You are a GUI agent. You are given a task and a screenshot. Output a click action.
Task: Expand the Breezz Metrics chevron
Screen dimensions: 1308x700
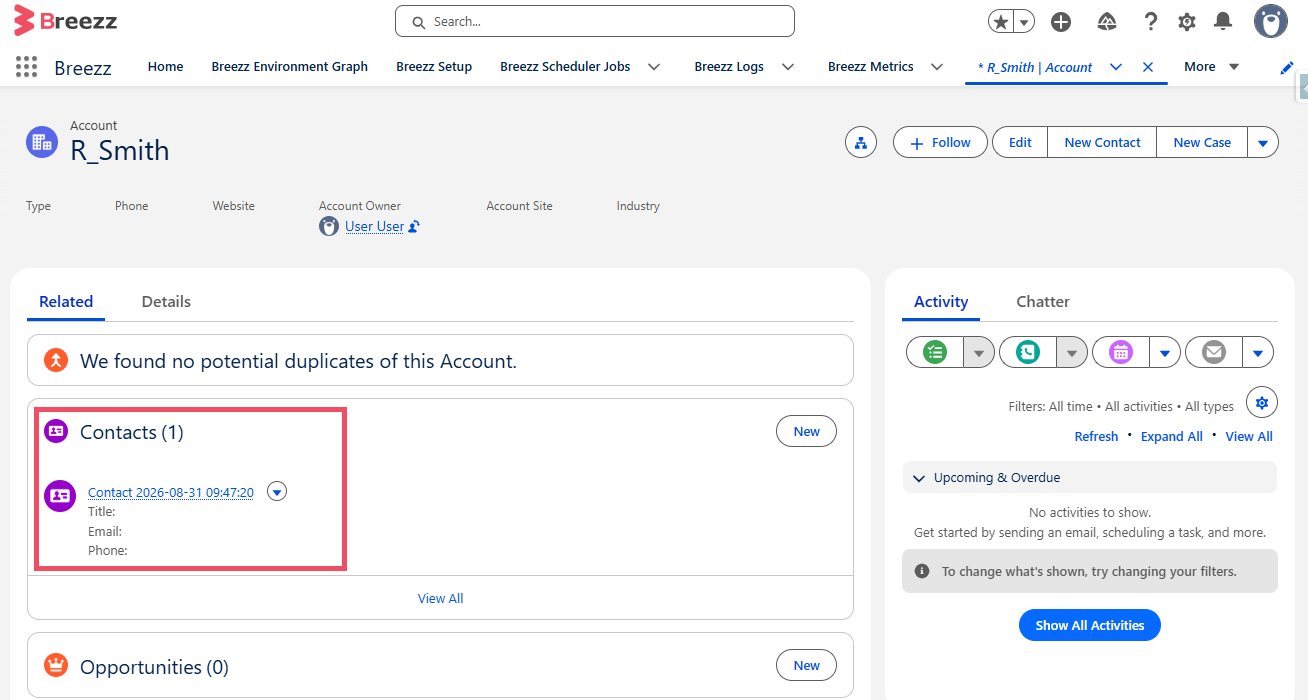(x=937, y=67)
